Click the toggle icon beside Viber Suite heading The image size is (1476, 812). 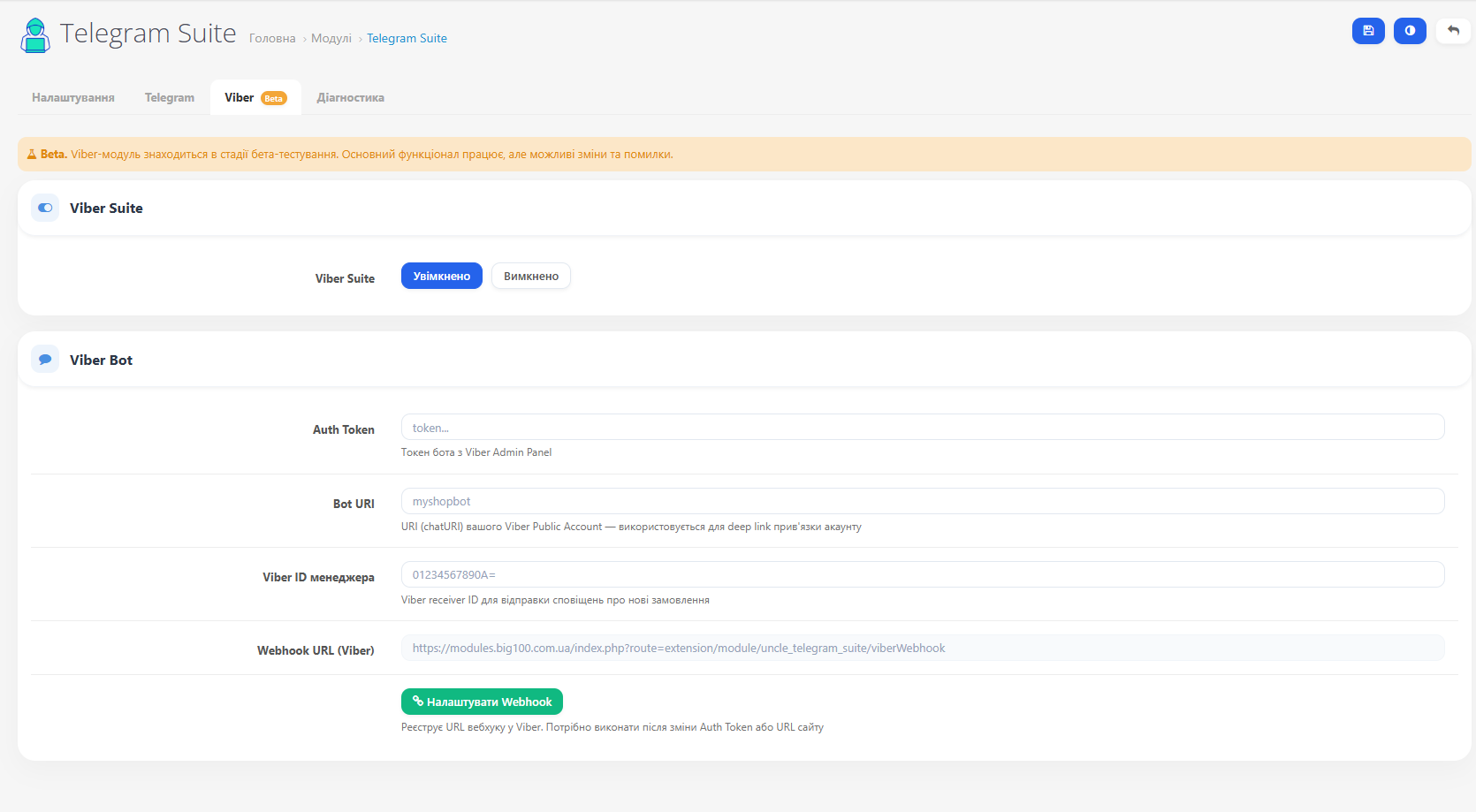tap(45, 208)
